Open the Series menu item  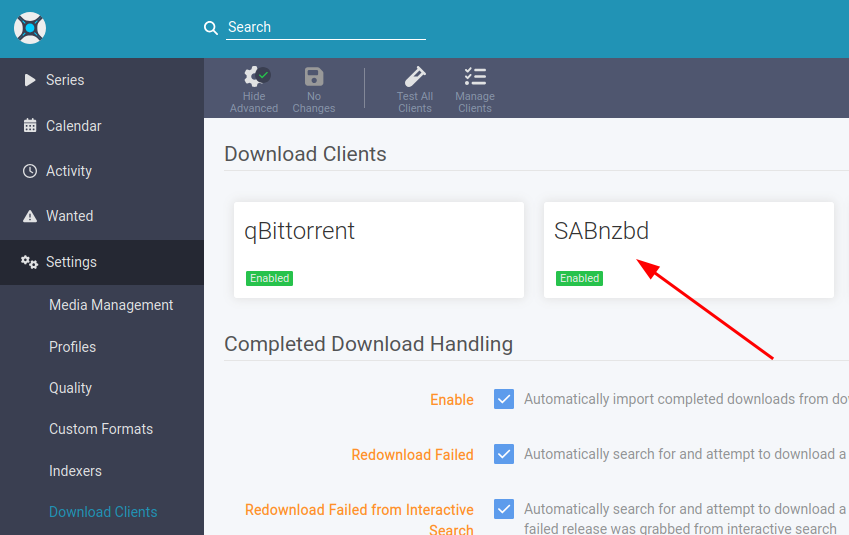[x=65, y=80]
